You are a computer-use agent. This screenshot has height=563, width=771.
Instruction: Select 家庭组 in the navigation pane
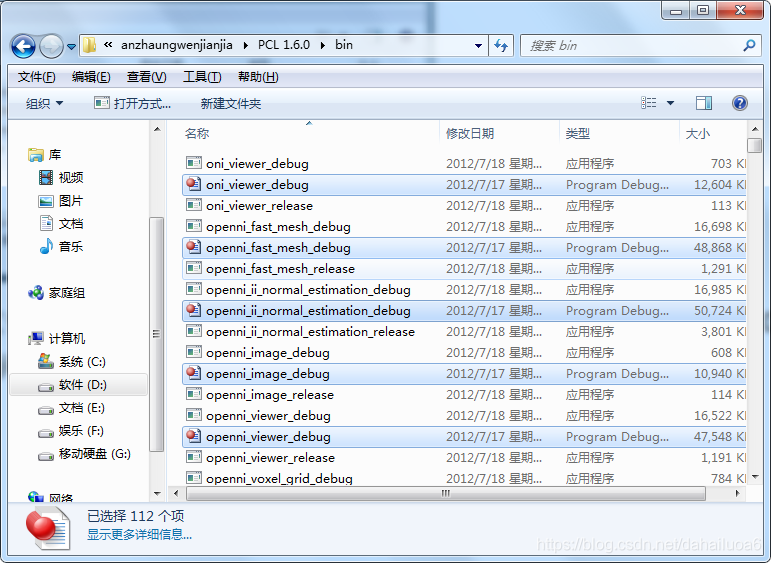[57, 293]
